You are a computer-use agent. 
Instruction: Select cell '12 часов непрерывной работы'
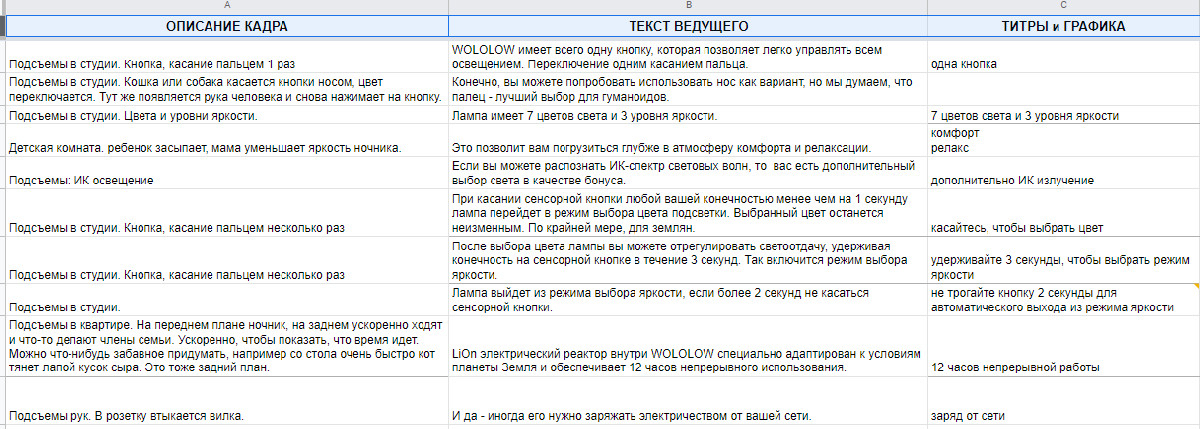click(1063, 346)
